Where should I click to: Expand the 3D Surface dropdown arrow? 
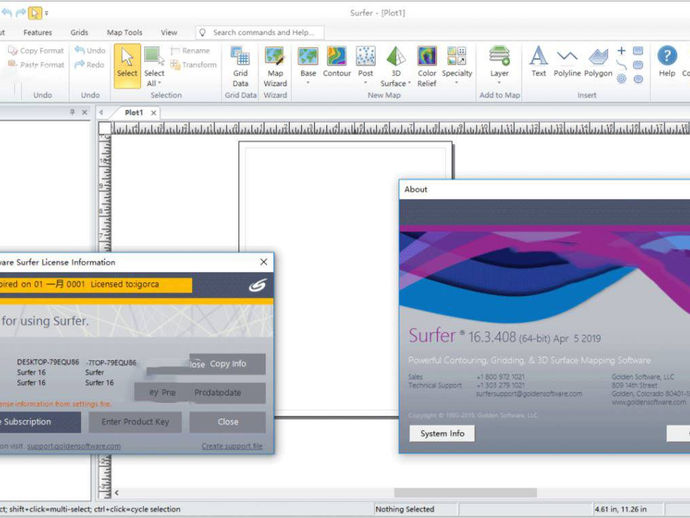tap(409, 83)
